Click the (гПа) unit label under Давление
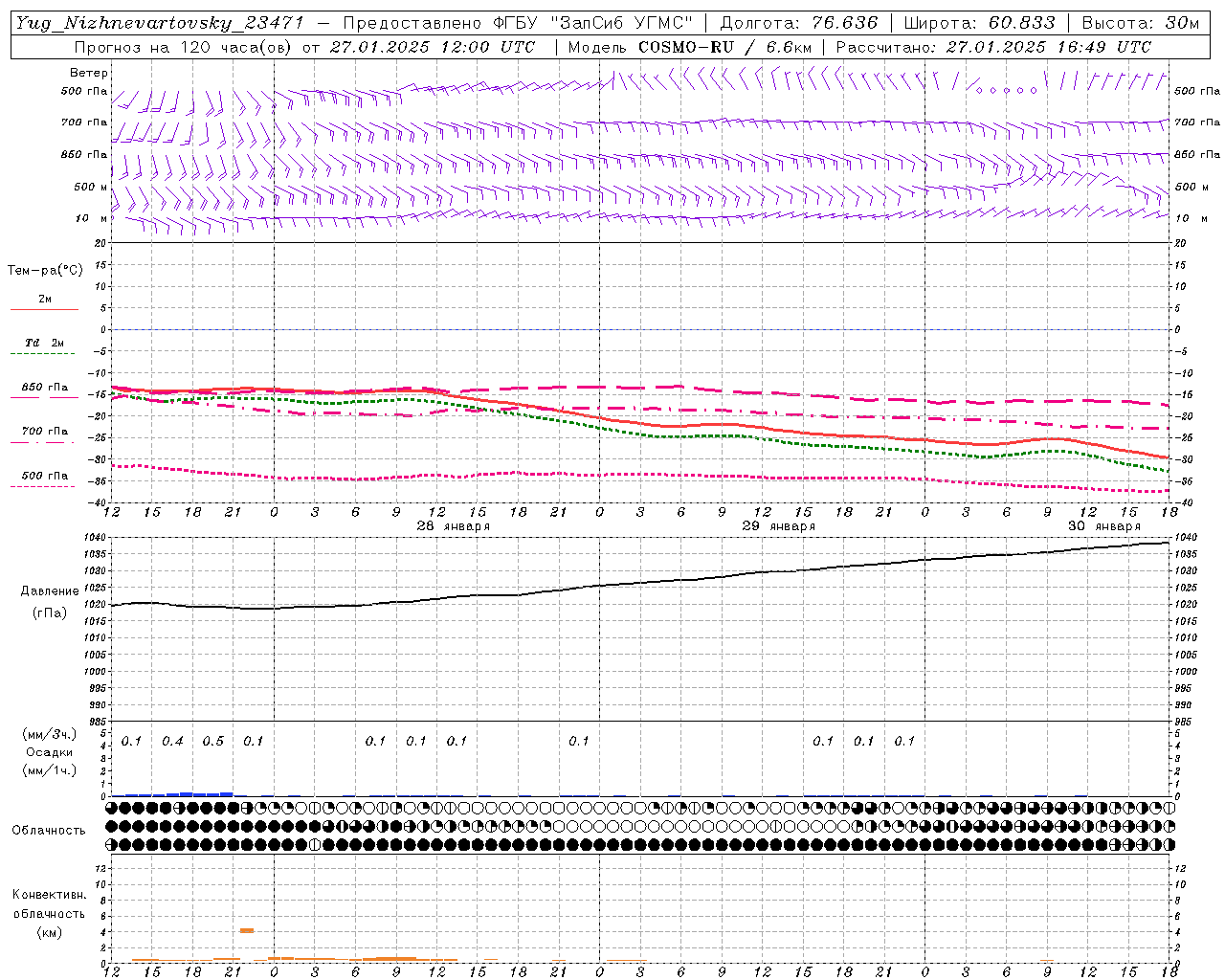The width and height of the screenshot is (1225, 980). (50, 613)
